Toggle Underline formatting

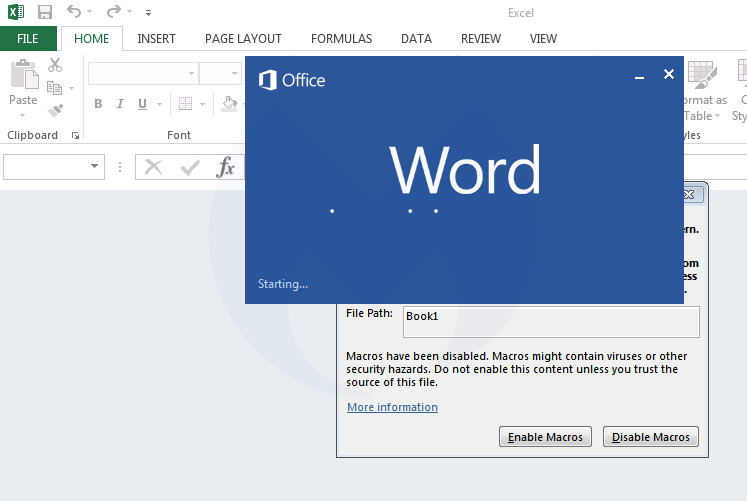tap(142, 104)
